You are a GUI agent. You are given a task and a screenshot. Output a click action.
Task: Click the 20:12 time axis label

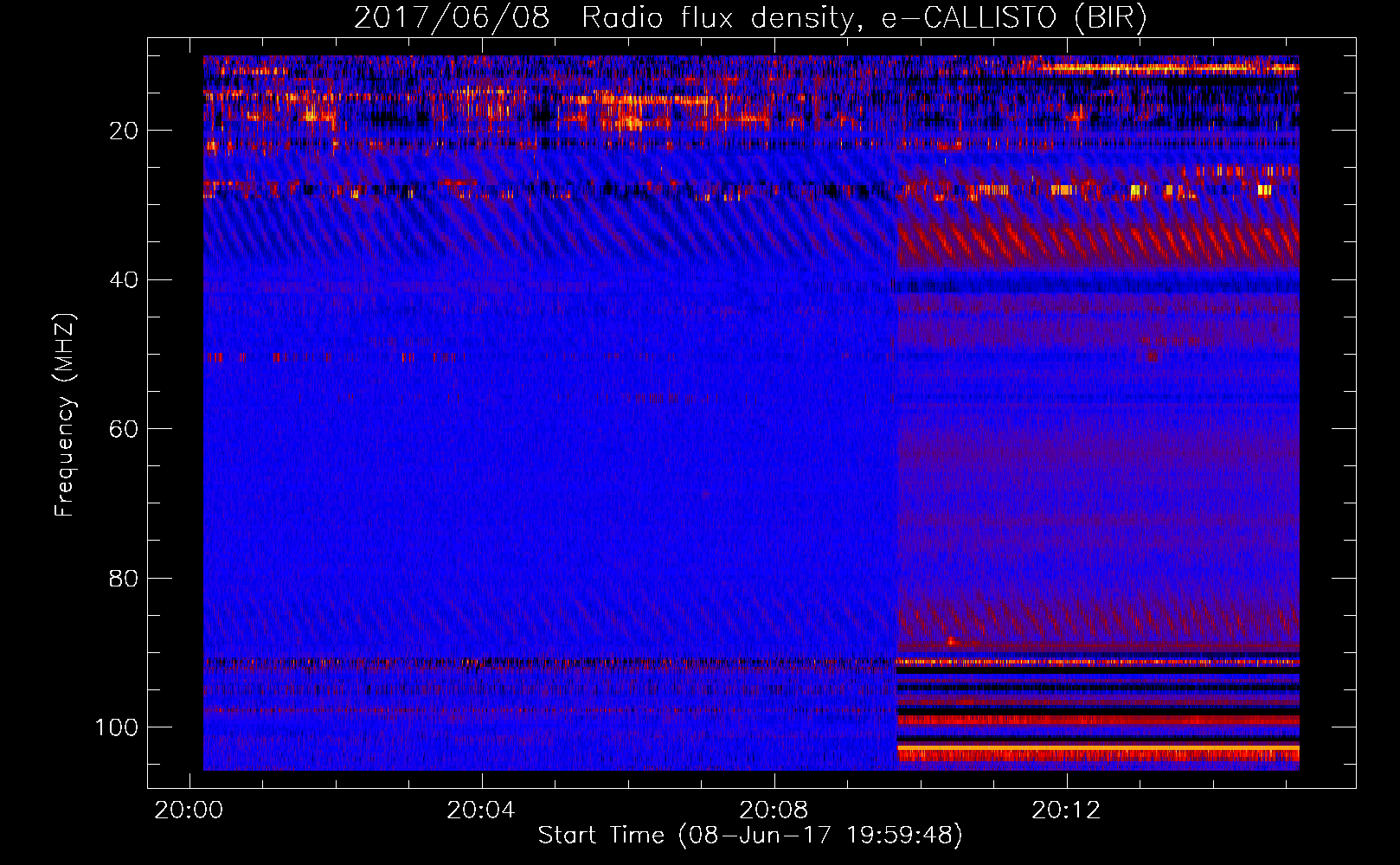[1066, 811]
